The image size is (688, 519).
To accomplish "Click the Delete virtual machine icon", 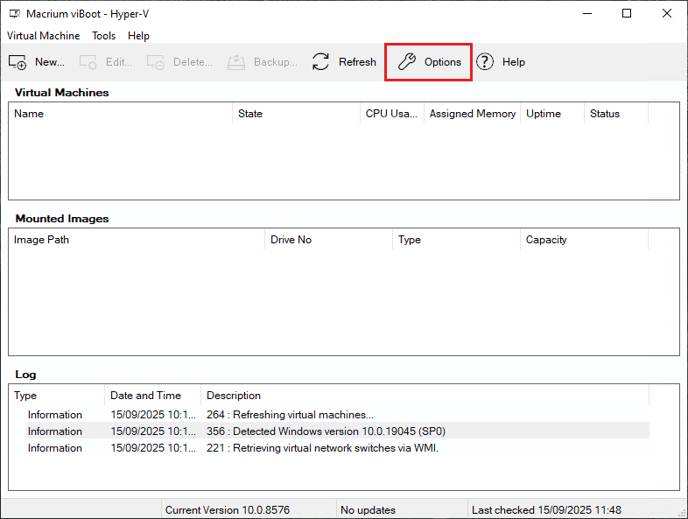I will click(x=156, y=62).
